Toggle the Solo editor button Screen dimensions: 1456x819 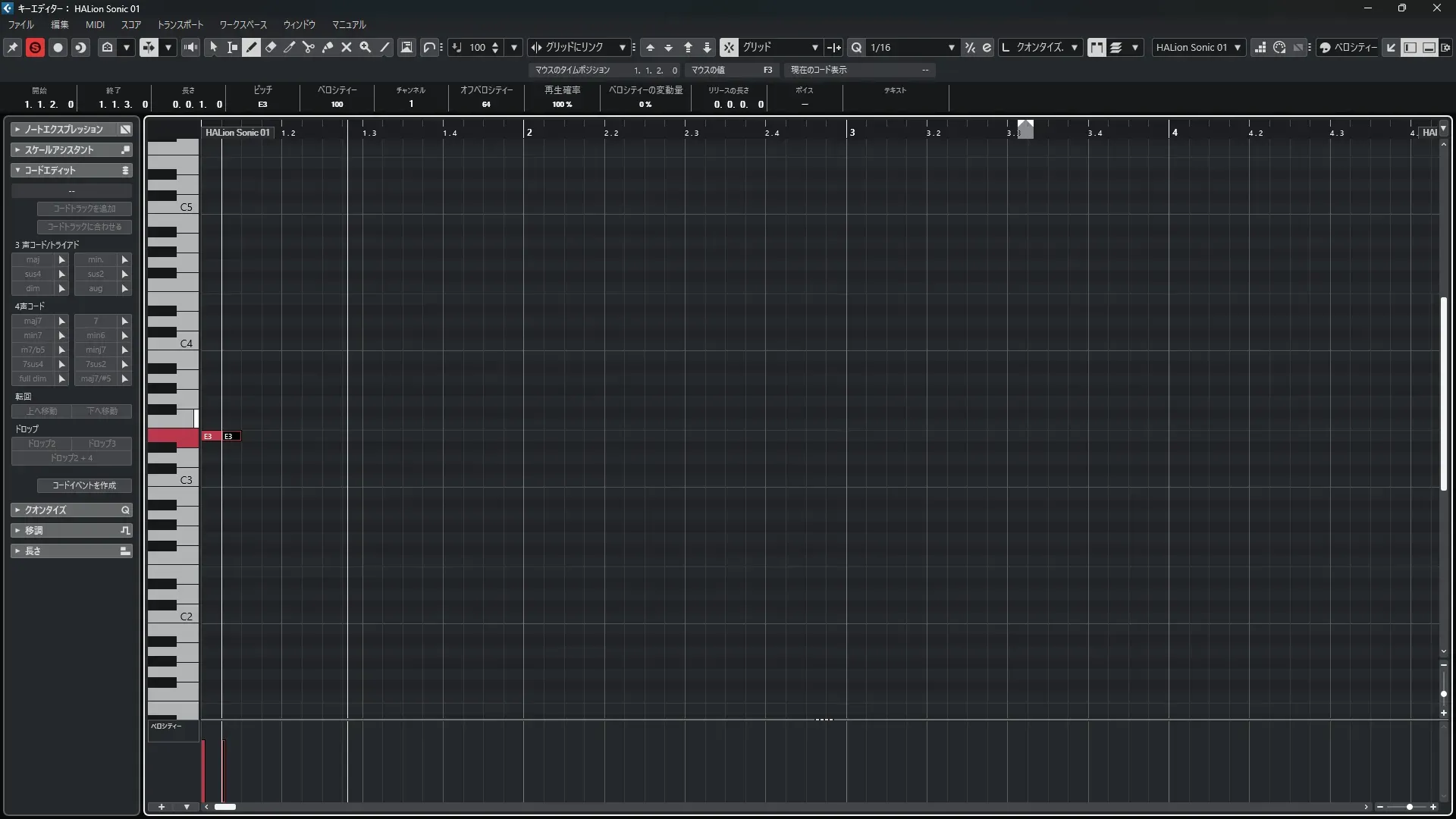[35, 47]
